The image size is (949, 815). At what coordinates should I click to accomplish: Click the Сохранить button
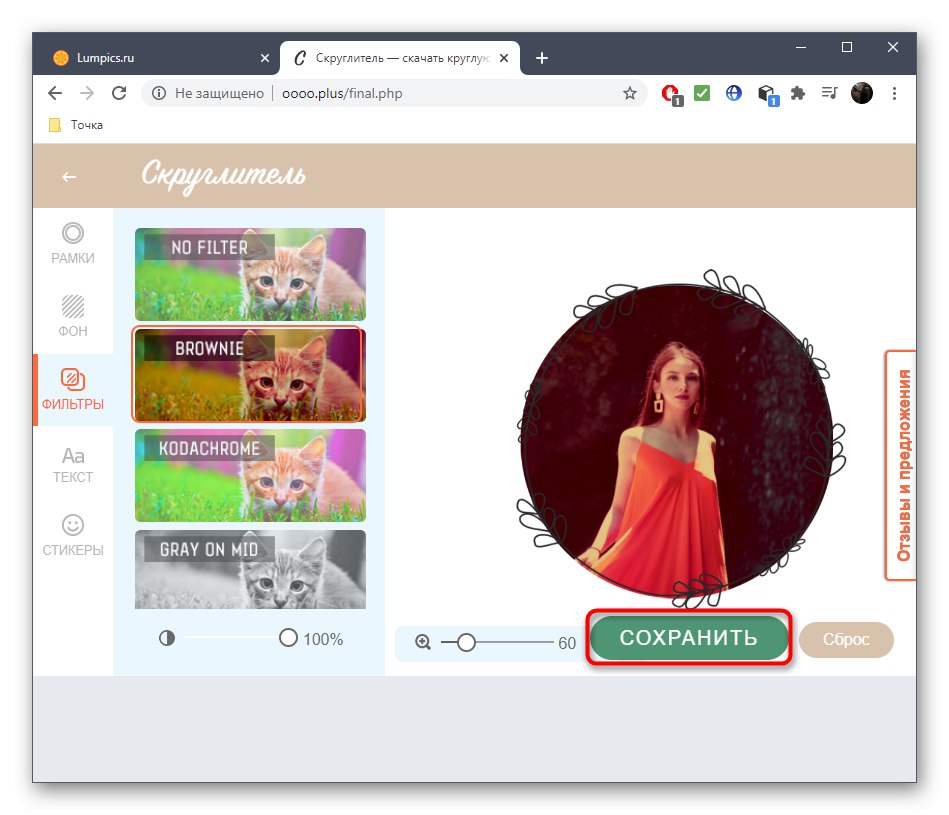coord(689,638)
